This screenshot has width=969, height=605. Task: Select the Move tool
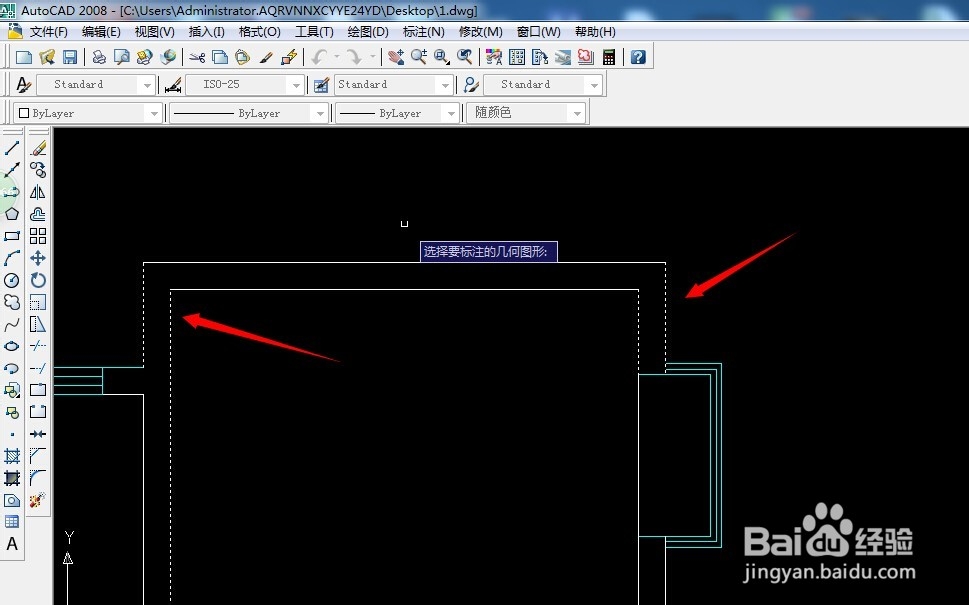click(x=38, y=258)
